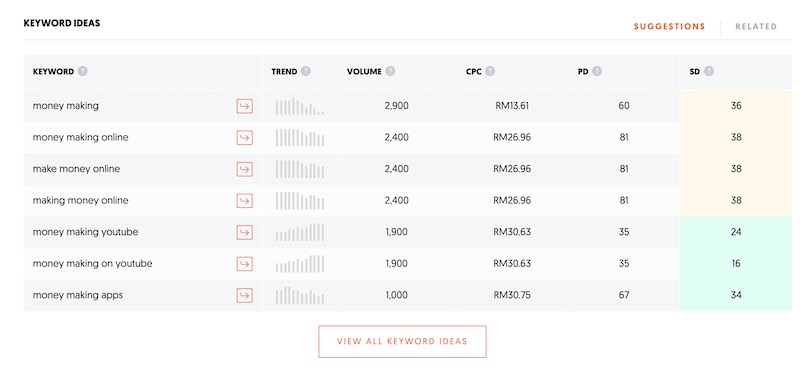This screenshot has width=800, height=378.
Task: Click CPC value RM13.61
Action: point(512,106)
